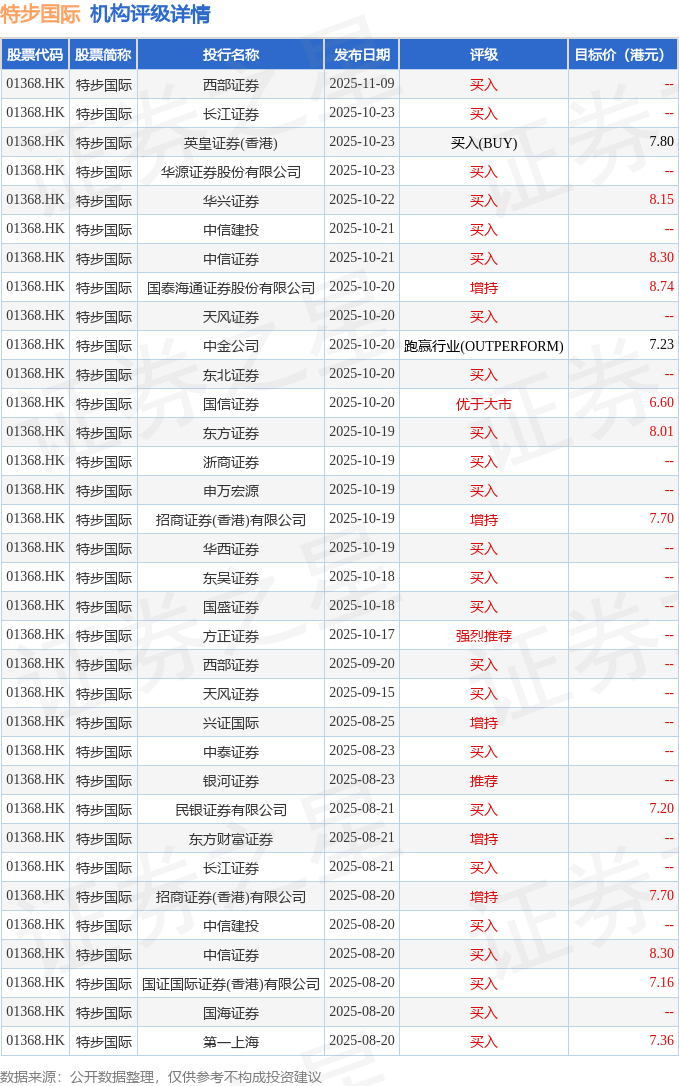Click 国证国际证券(香港)有限公司 broker name
The width and height of the screenshot is (679, 1086).
coord(231,983)
